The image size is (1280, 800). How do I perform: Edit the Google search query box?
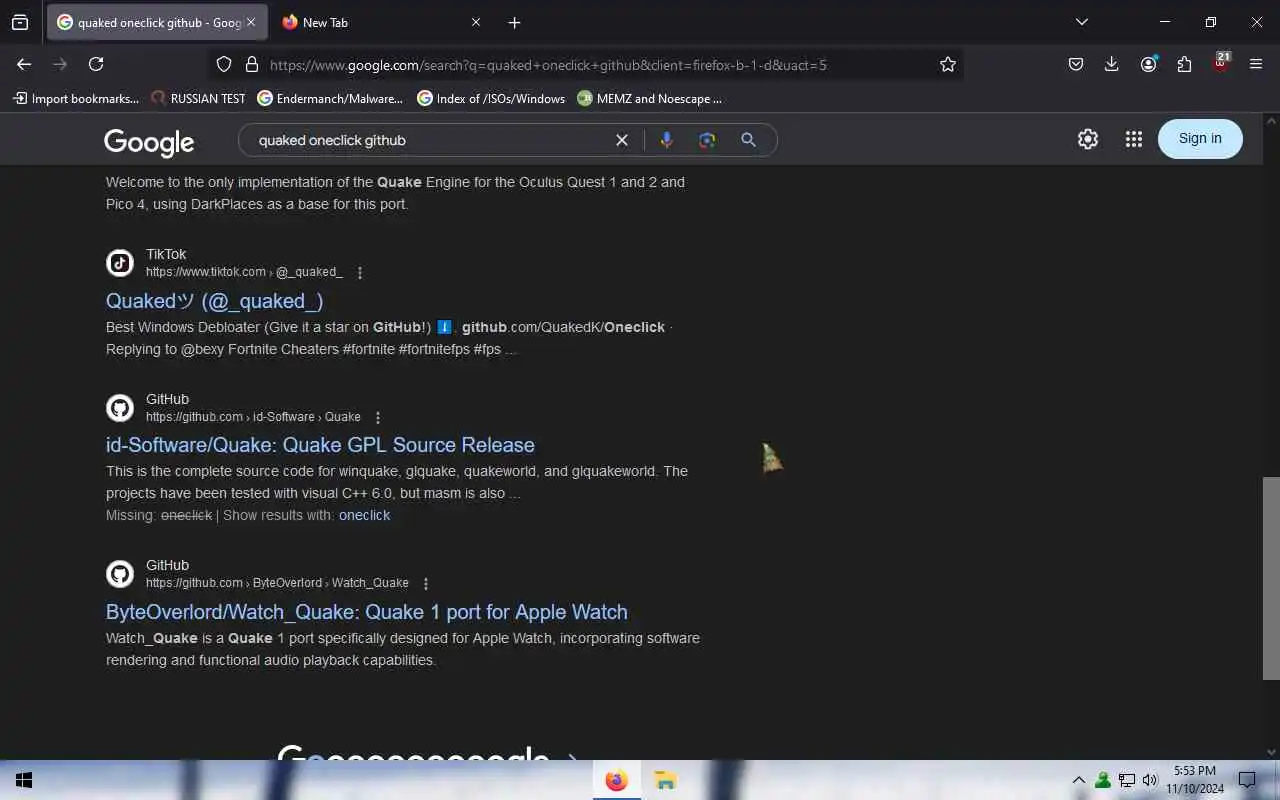click(430, 140)
